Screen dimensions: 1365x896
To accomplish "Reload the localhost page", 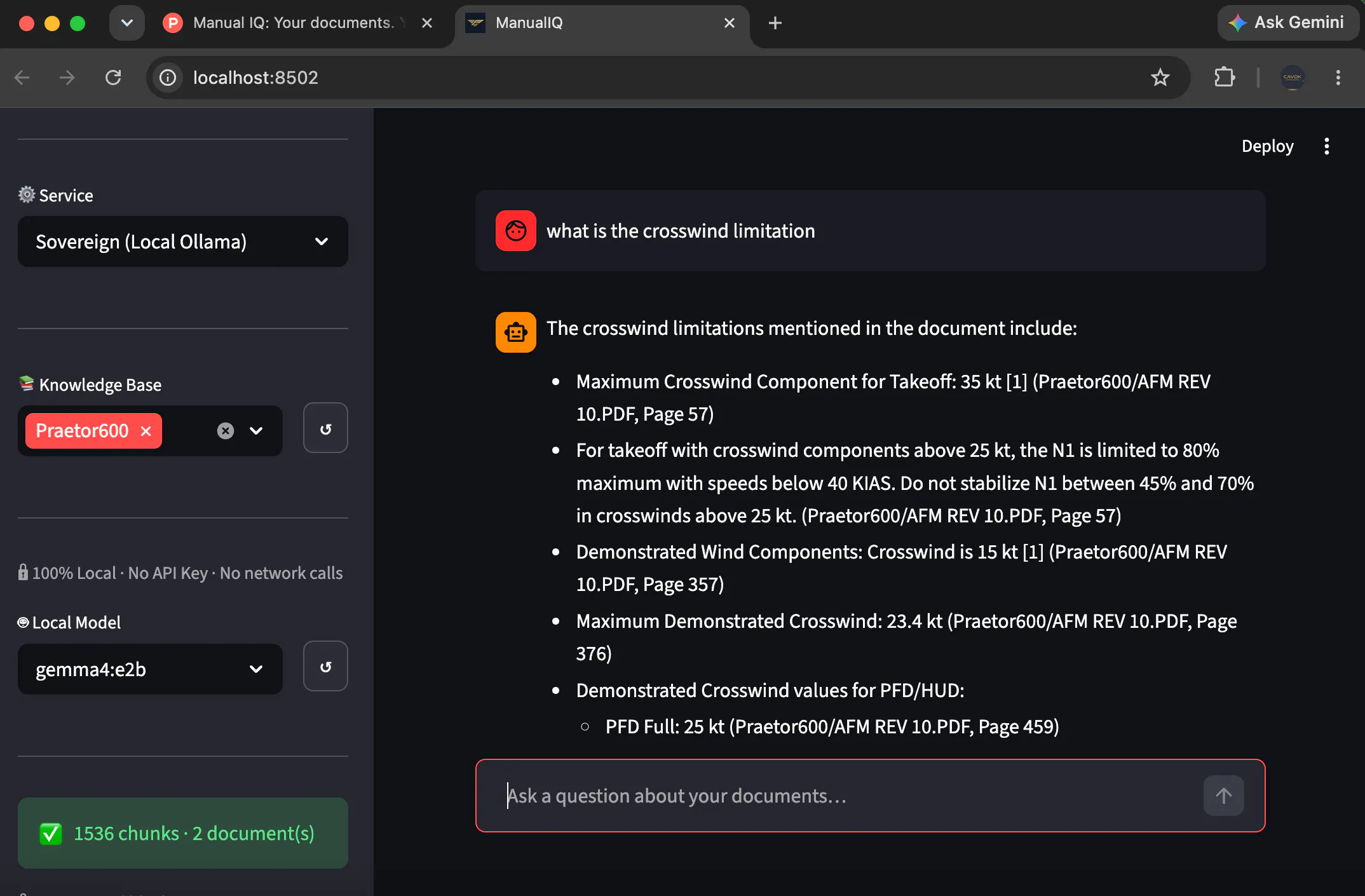I will pos(113,78).
